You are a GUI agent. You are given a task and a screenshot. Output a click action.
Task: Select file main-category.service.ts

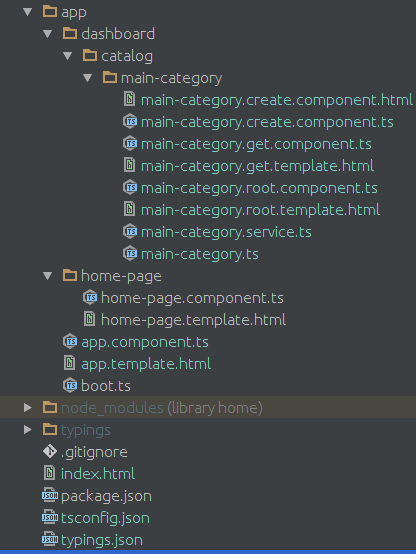click(226, 232)
